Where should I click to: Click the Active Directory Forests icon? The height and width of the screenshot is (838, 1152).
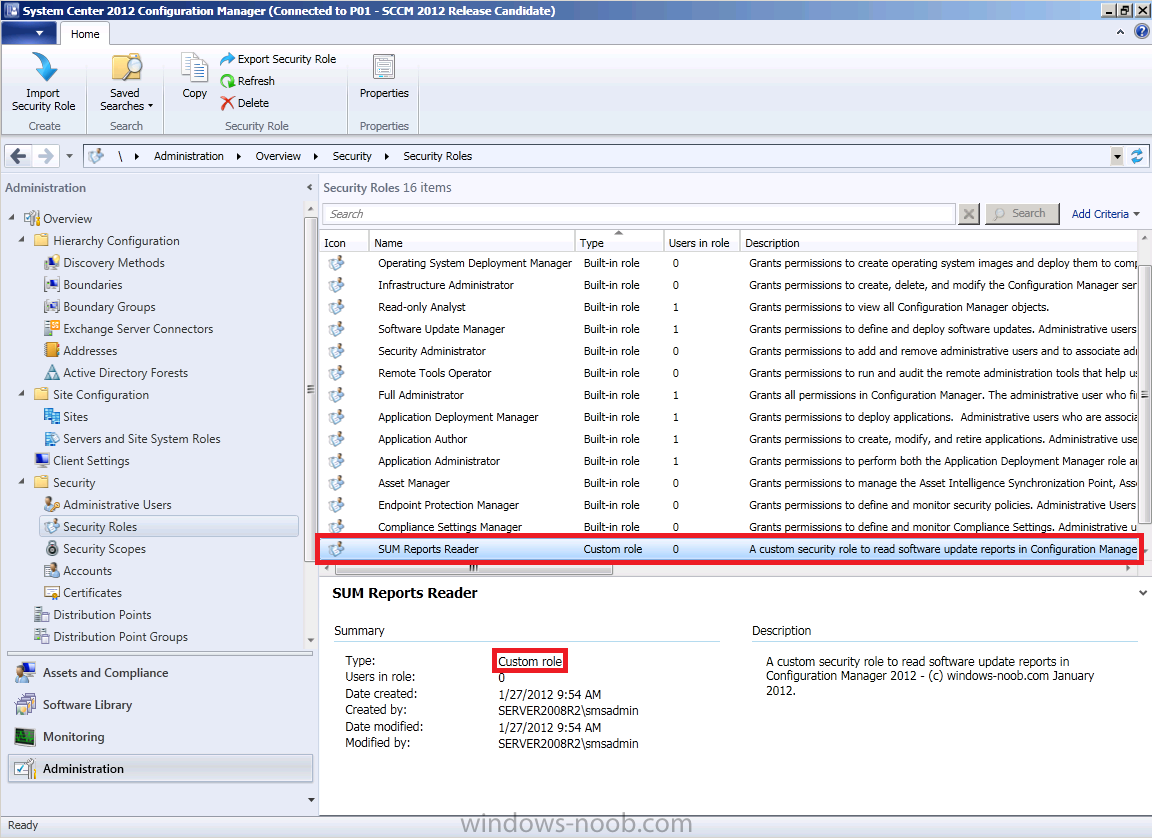(51, 372)
